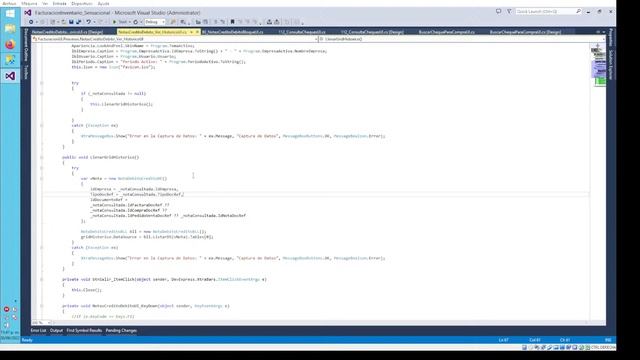Click the Windows Start button
Screen dimensions: 640x360
(x=10, y=14)
